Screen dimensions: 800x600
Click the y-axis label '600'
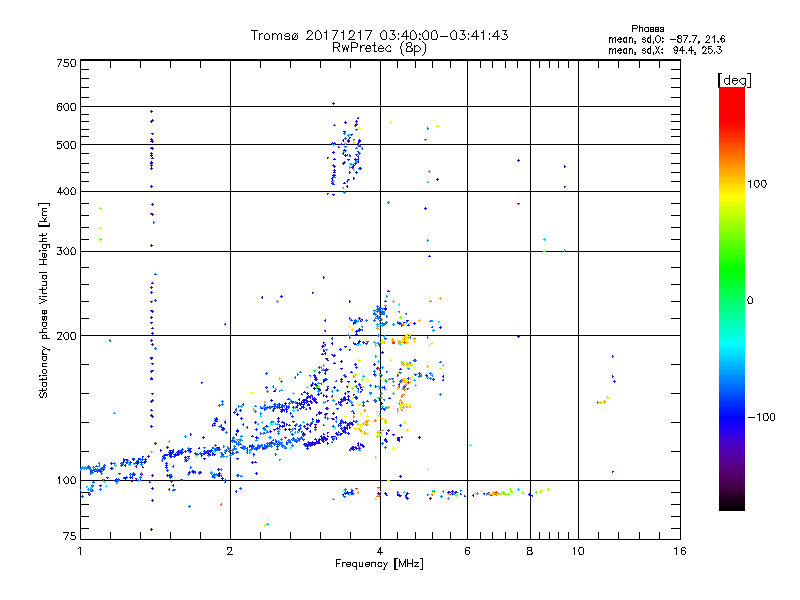coord(66,107)
